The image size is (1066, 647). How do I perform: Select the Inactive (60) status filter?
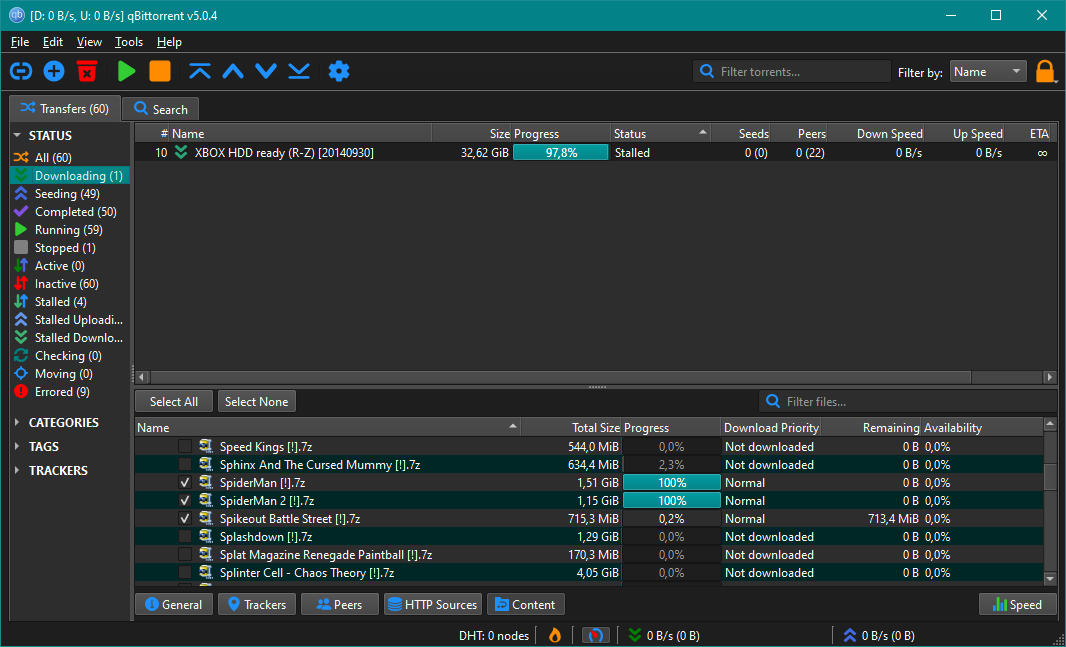[x=70, y=284]
